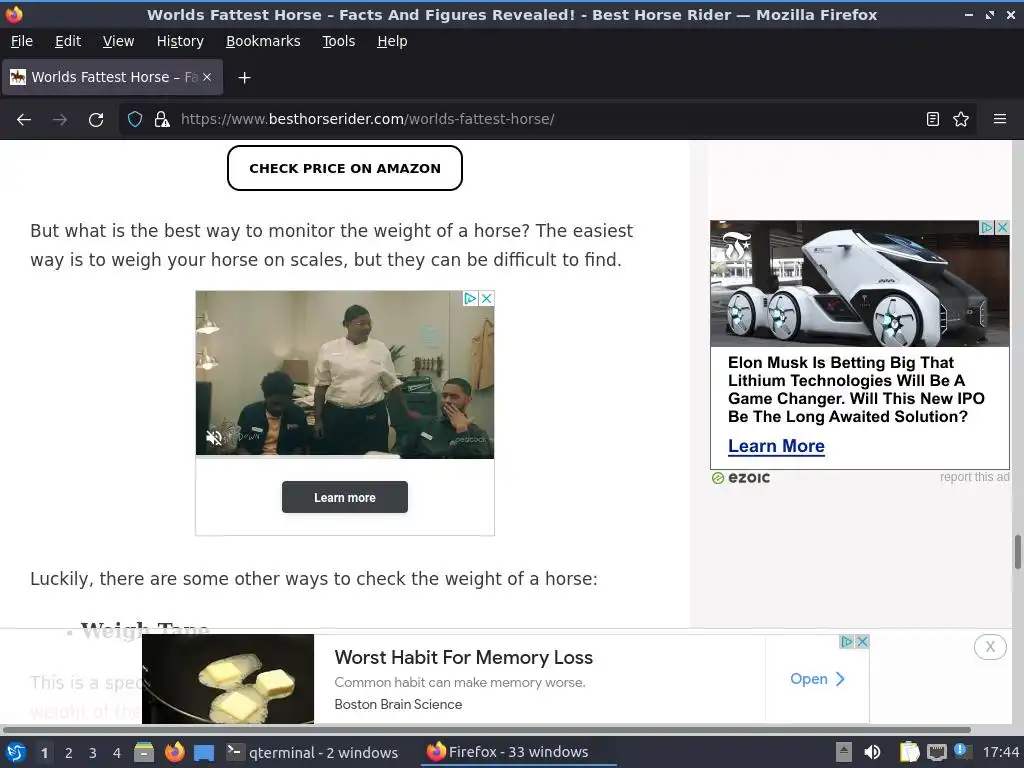Switch to qterminal windows in taskbar
The image size is (1024, 768).
click(x=312, y=752)
